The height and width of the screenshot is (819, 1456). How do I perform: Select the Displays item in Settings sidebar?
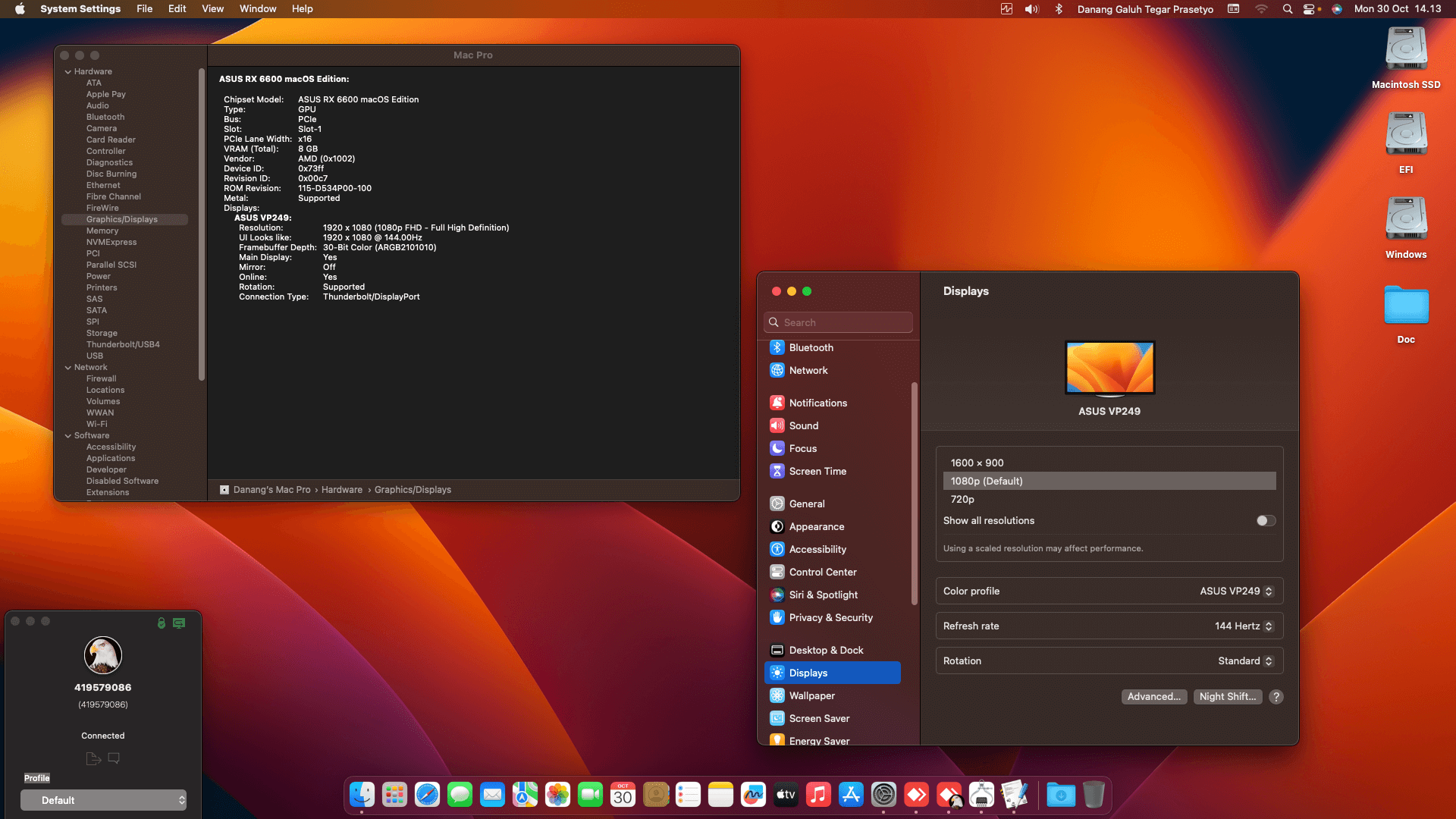tap(832, 673)
